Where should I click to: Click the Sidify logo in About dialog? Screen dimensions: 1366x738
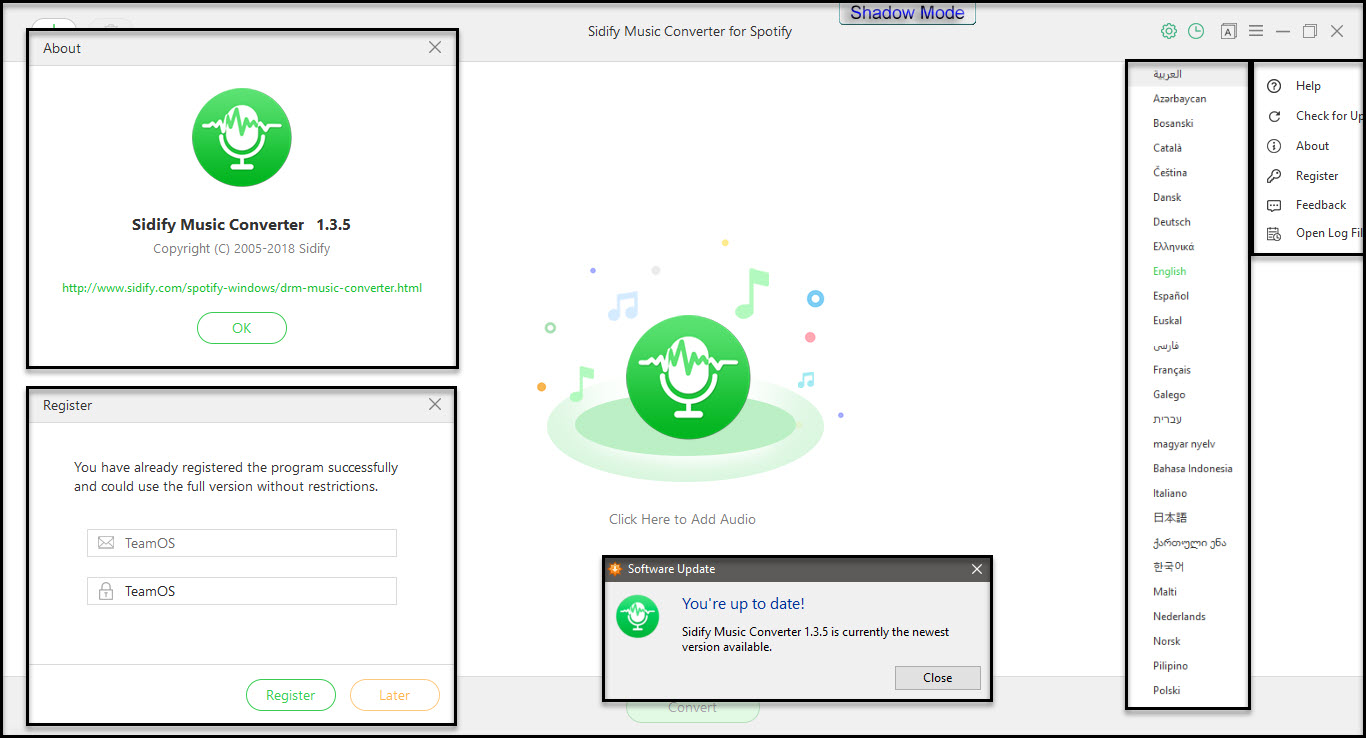pos(242,137)
